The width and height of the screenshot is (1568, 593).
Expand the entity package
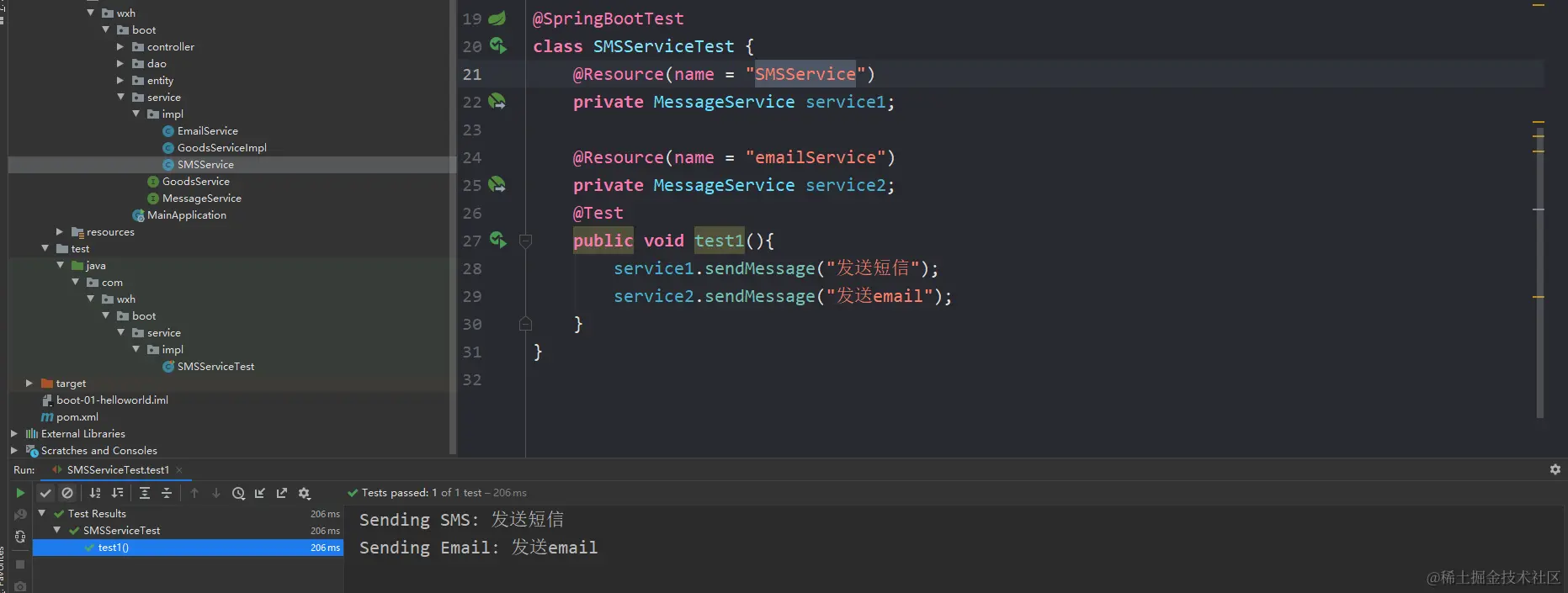120,80
